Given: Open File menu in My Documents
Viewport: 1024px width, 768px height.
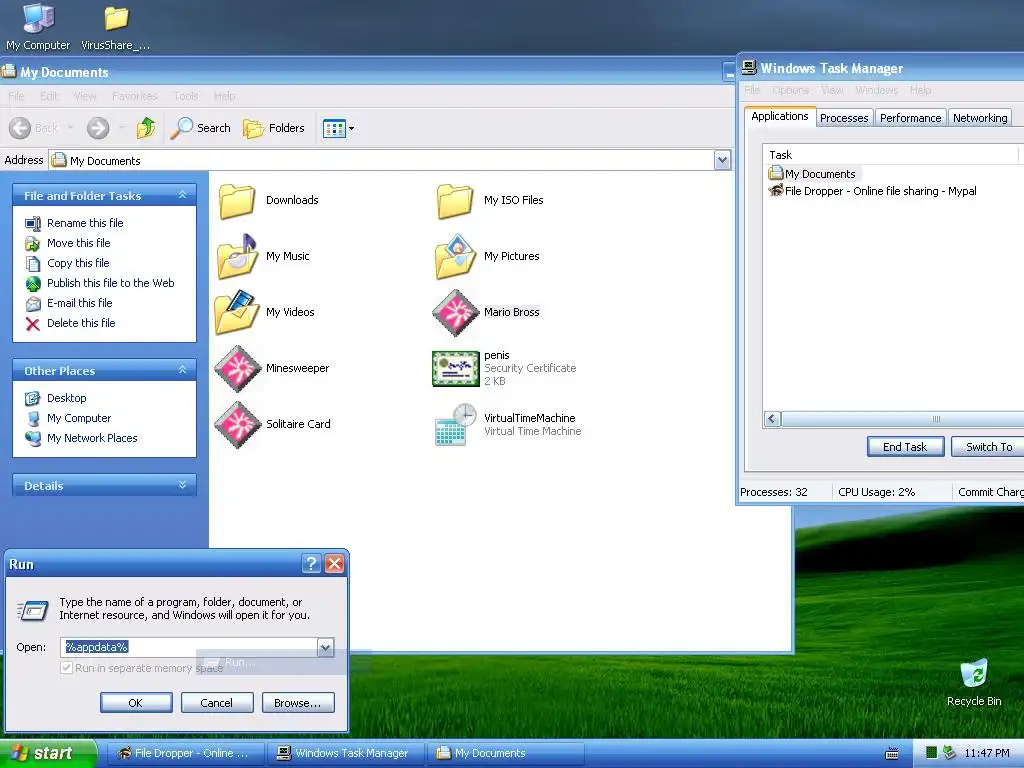Looking at the screenshot, I should coord(16,96).
